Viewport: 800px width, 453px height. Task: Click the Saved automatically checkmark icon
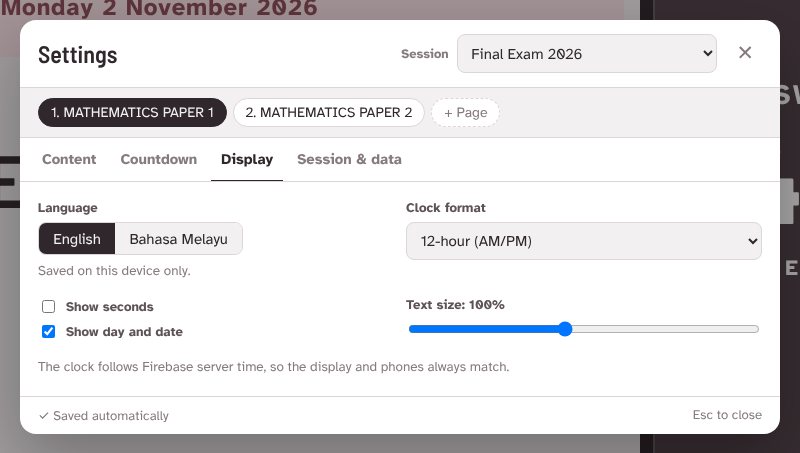click(44, 416)
